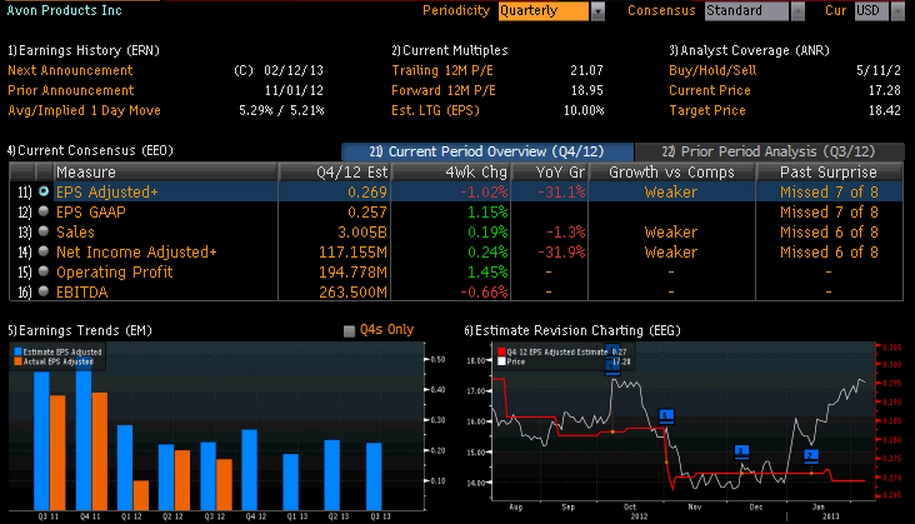This screenshot has width=915, height=524.
Task: Select the Sales radio button
Action: pyautogui.click(x=43, y=231)
